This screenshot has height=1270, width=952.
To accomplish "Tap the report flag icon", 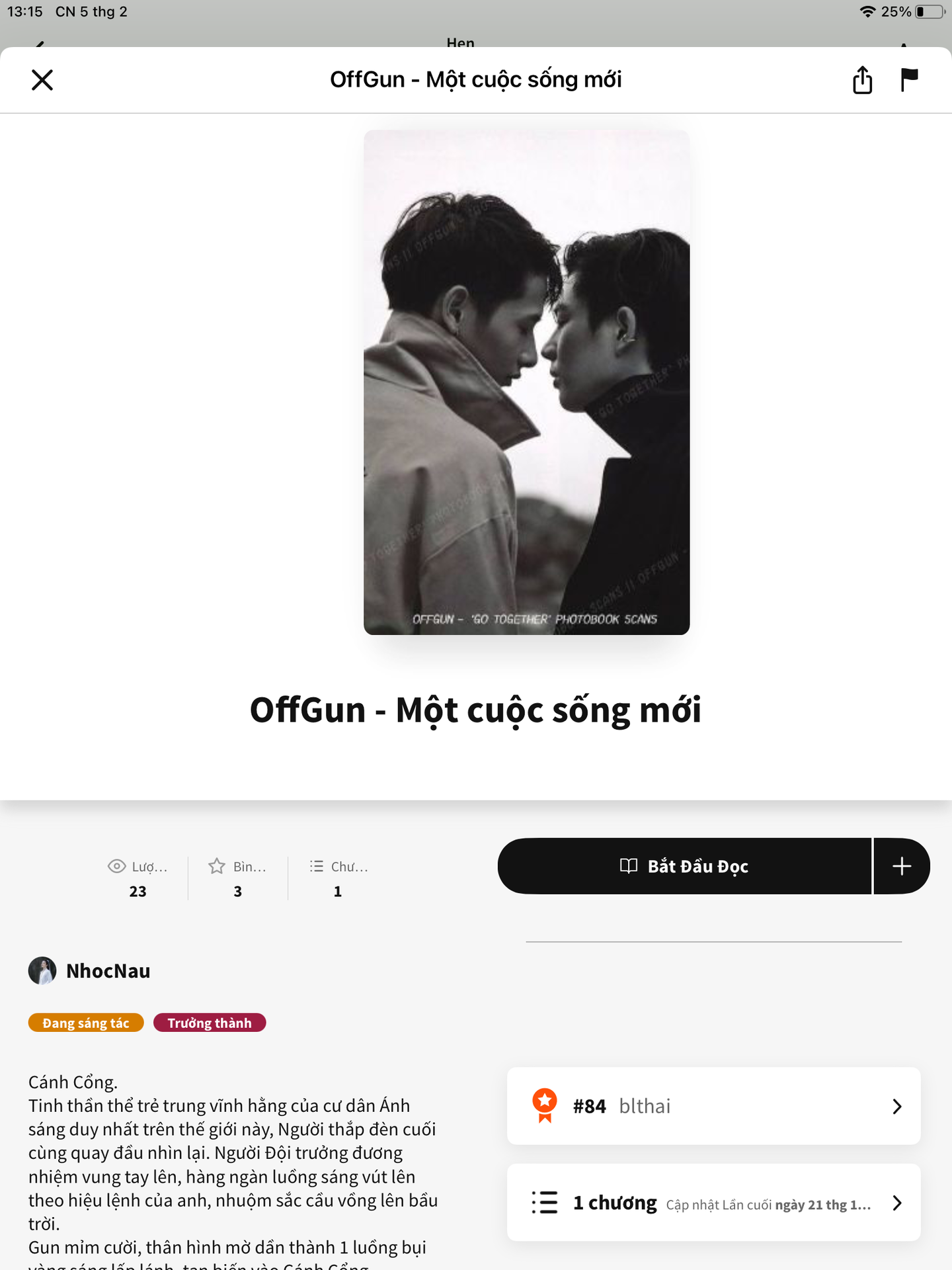I will 909,79.
